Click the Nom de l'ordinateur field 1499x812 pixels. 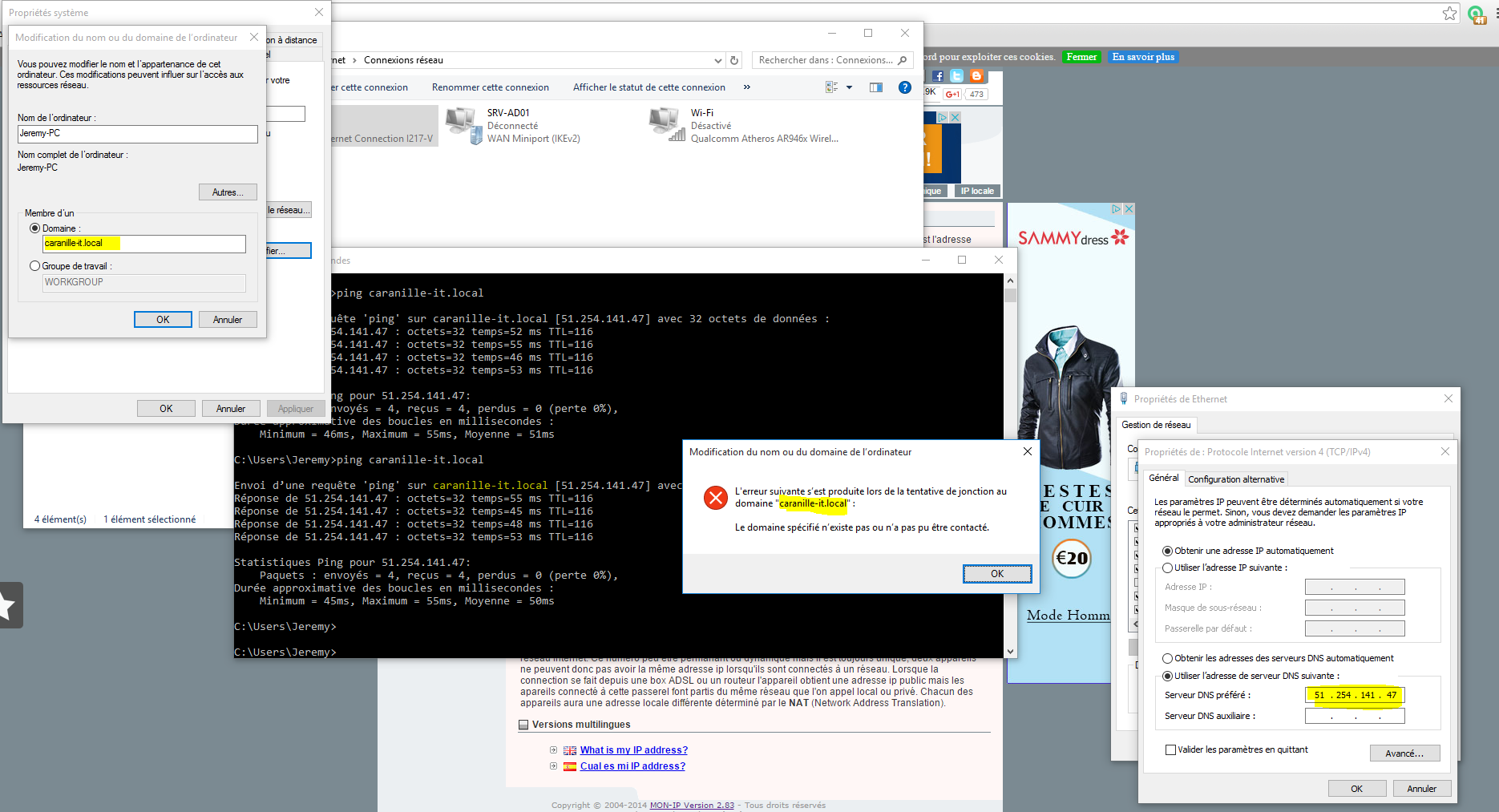(x=138, y=134)
